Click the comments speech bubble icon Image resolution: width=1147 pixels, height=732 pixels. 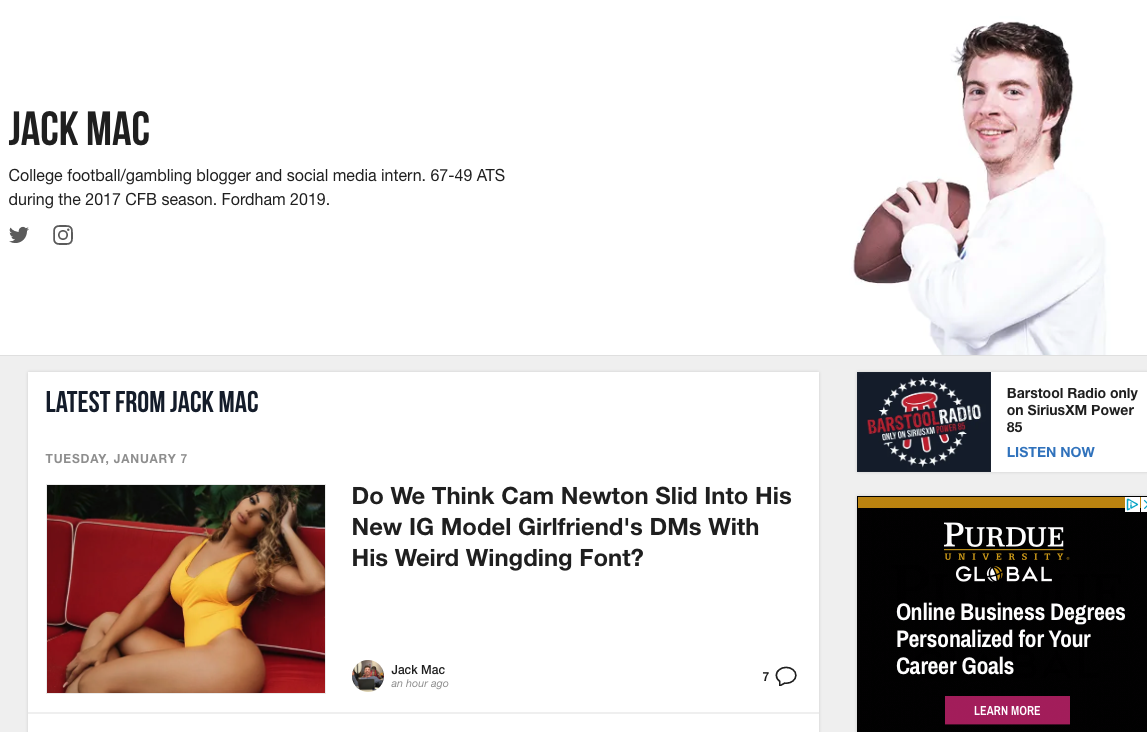point(786,676)
